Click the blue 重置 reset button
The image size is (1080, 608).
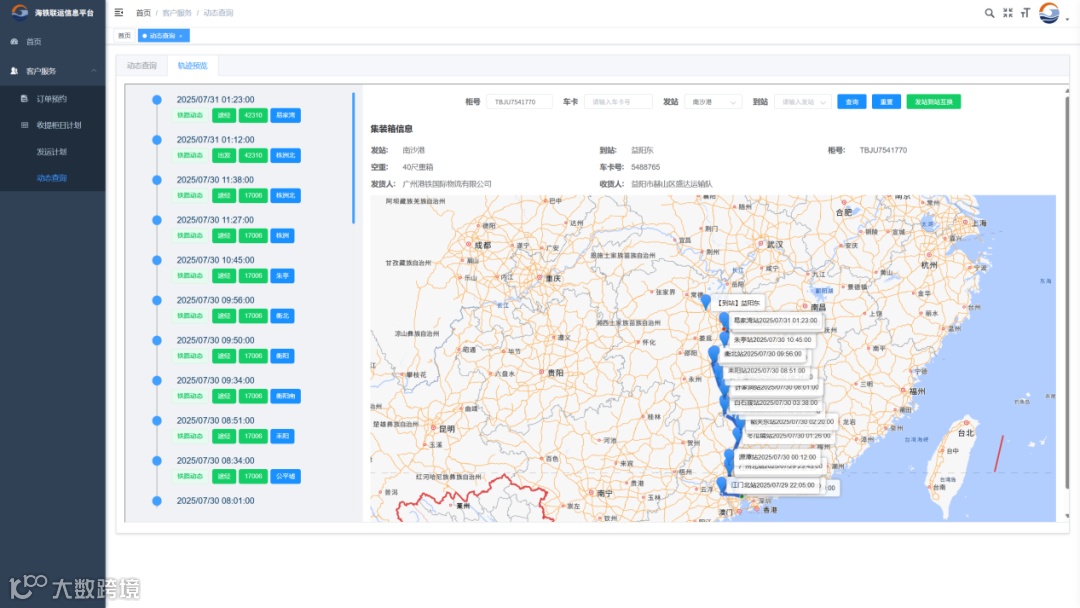(x=886, y=102)
